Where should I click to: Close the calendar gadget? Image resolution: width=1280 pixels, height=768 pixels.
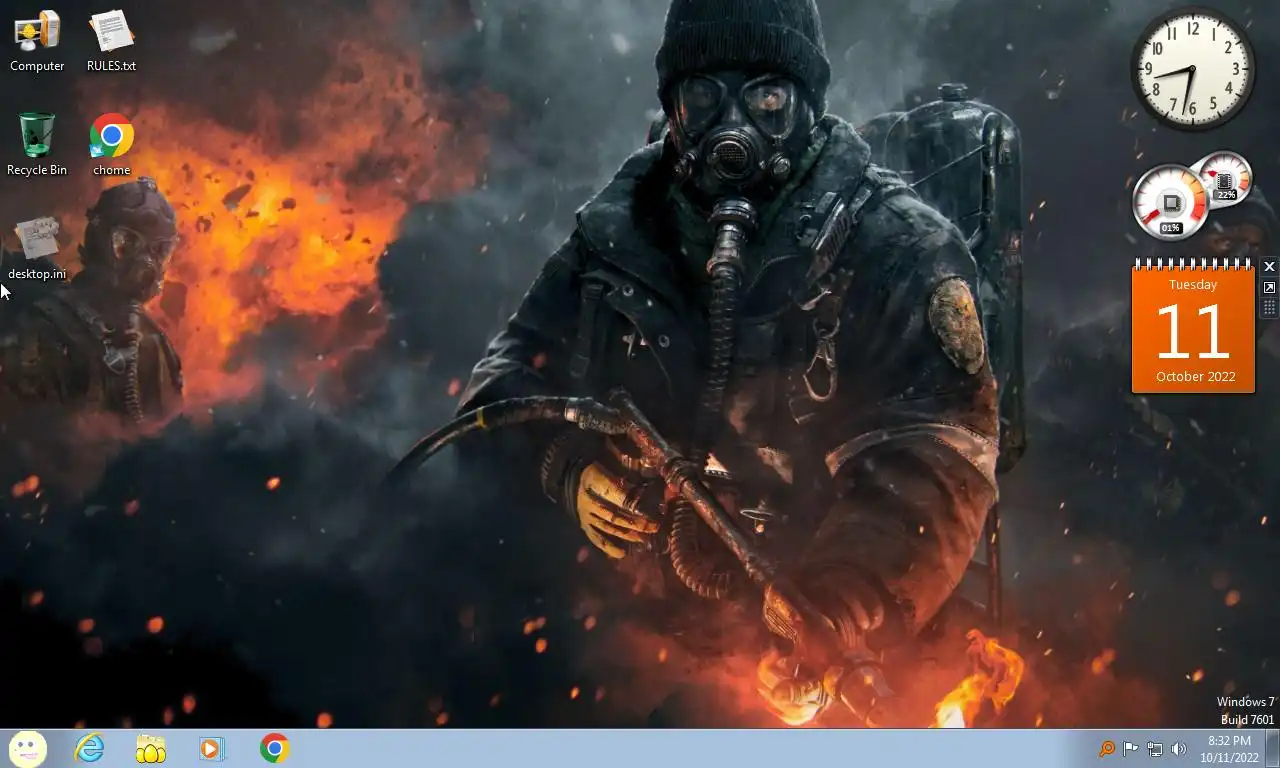point(1269,267)
